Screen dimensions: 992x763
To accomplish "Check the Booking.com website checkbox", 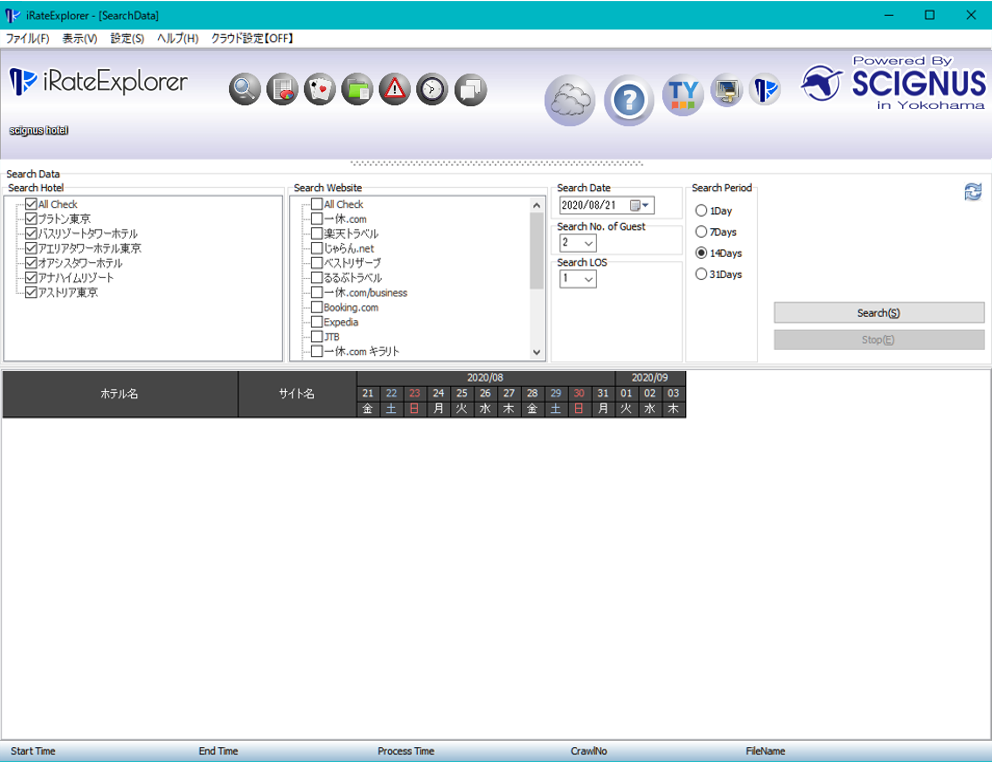I will tap(317, 308).
